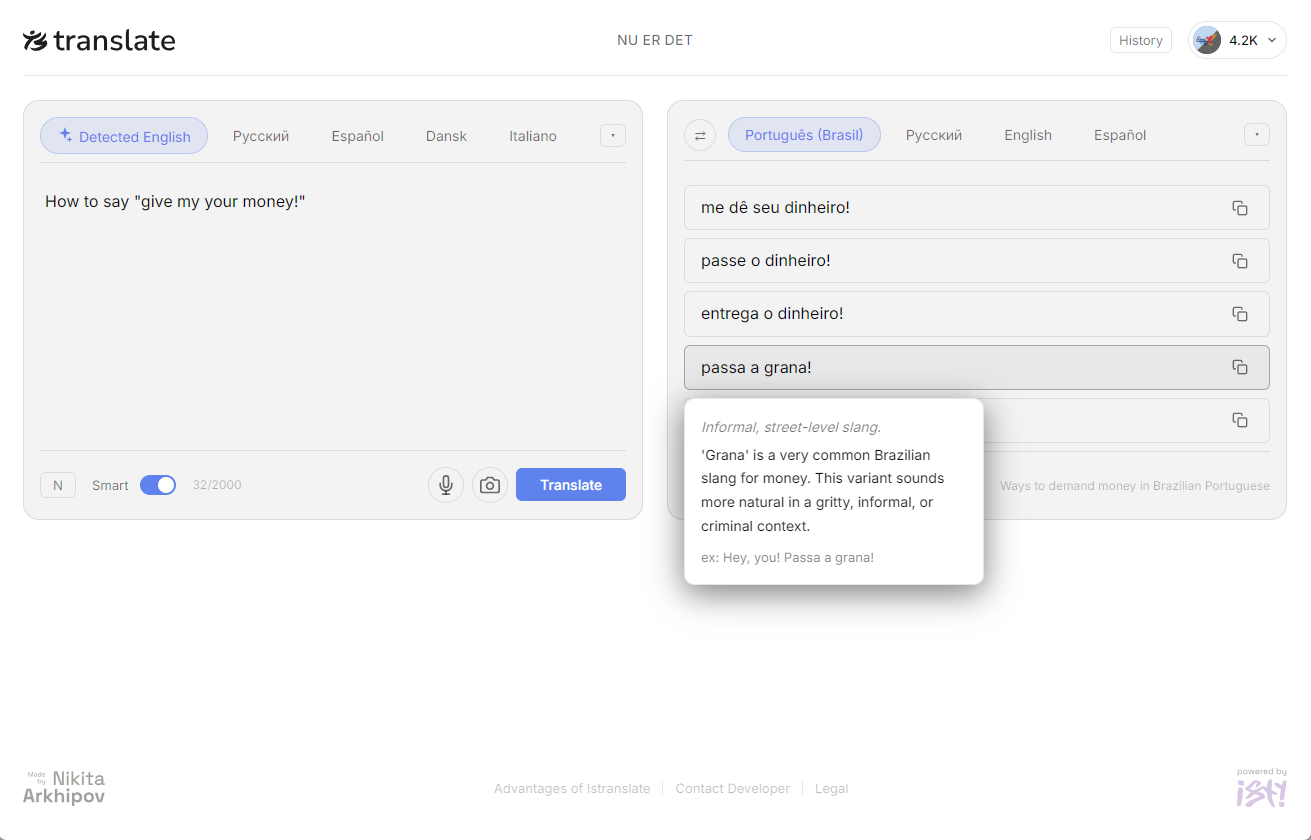The image size is (1311, 840).
Task: Open Contact Developer link
Action: click(732, 788)
